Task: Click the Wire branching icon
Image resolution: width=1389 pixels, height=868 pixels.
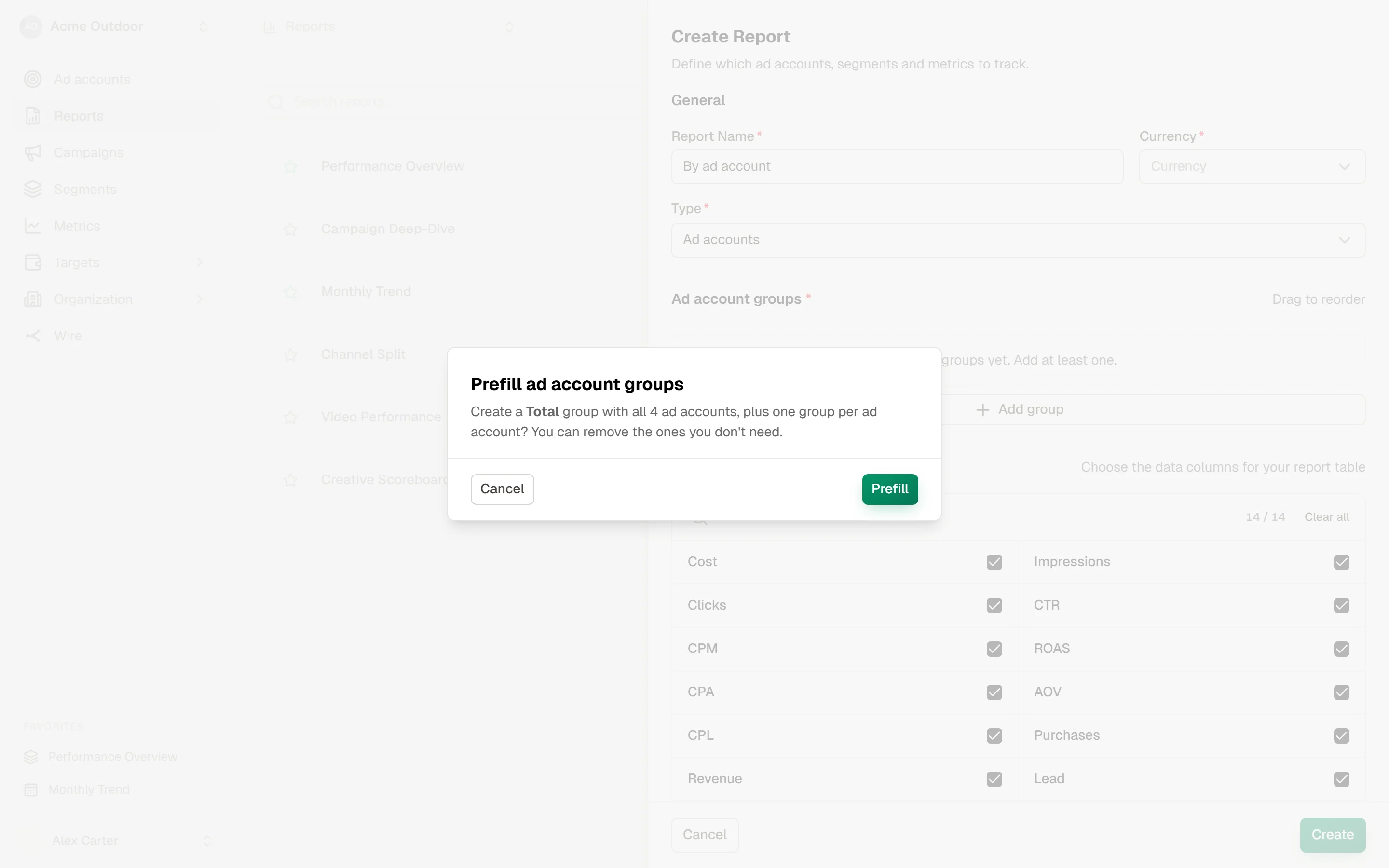Action: coord(33,336)
